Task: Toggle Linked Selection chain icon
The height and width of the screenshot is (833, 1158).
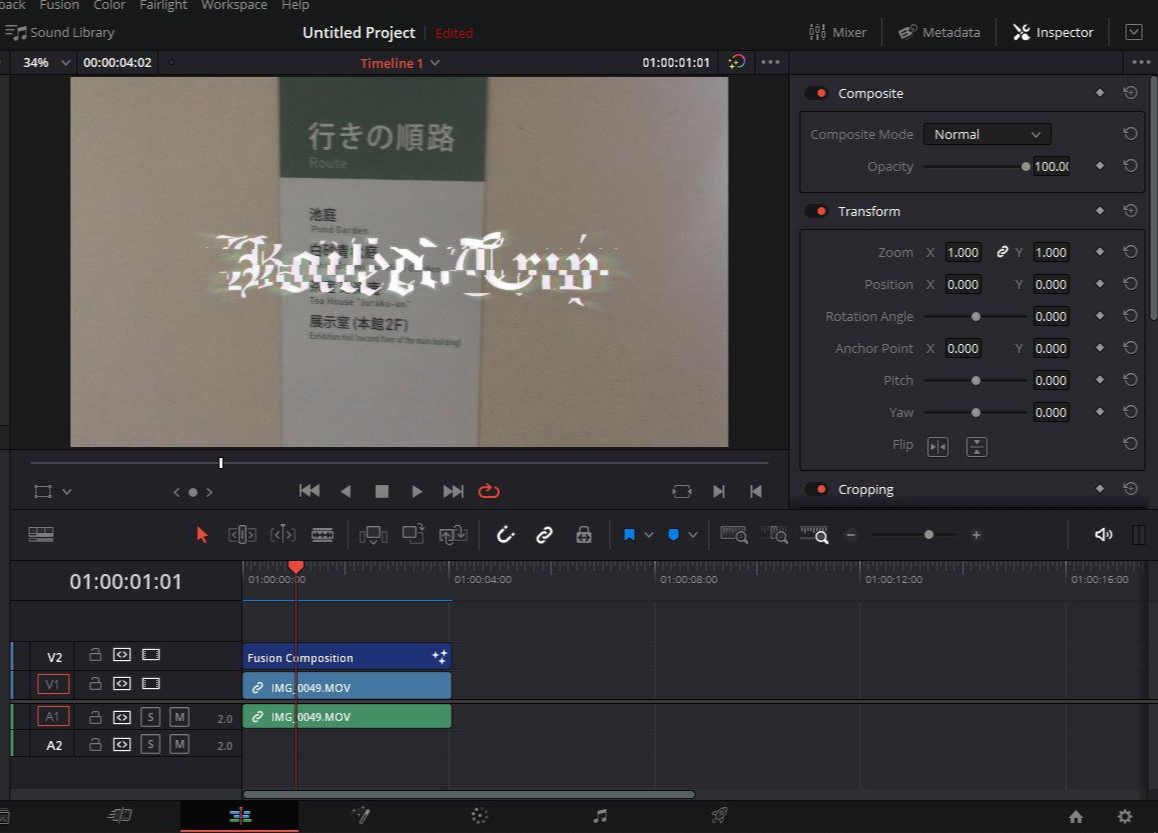Action: (x=544, y=535)
